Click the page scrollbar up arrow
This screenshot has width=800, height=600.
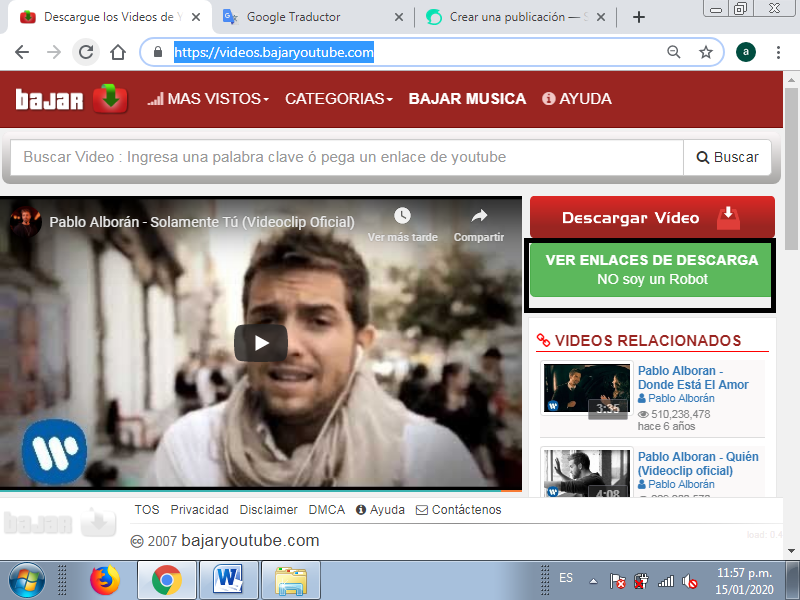coord(791,80)
